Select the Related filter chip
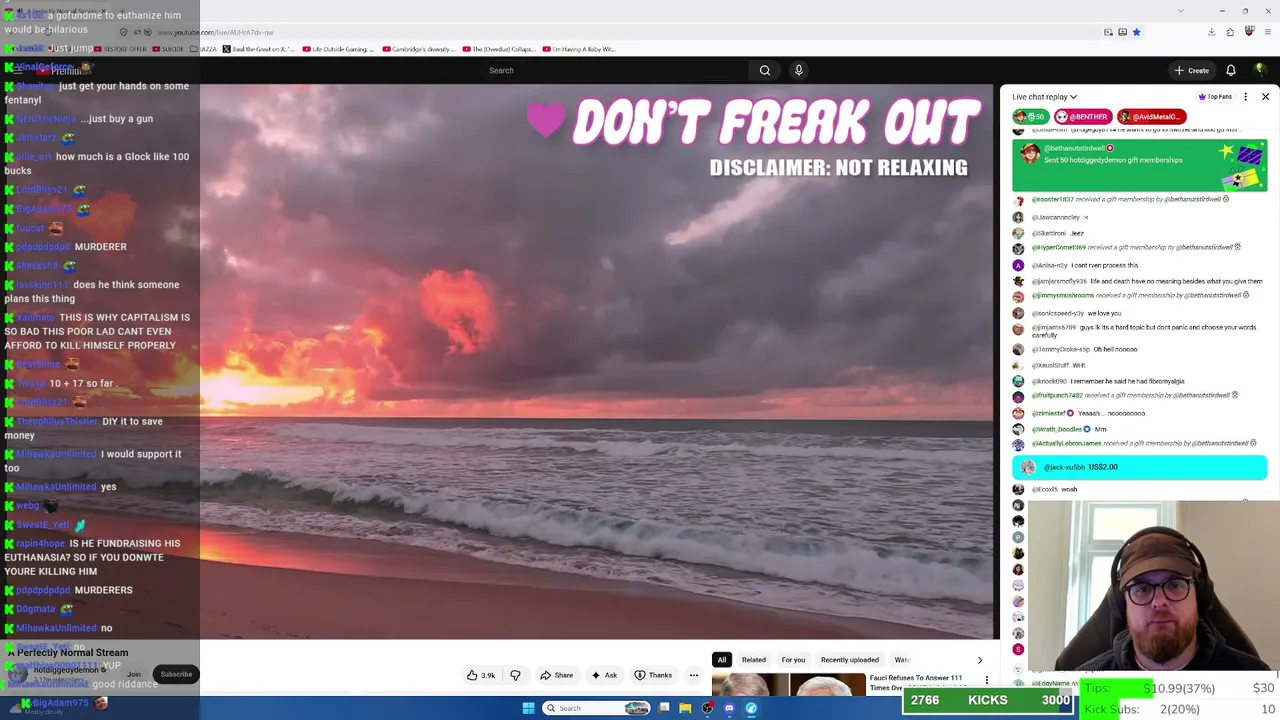The height and width of the screenshot is (720, 1280). [x=753, y=660]
